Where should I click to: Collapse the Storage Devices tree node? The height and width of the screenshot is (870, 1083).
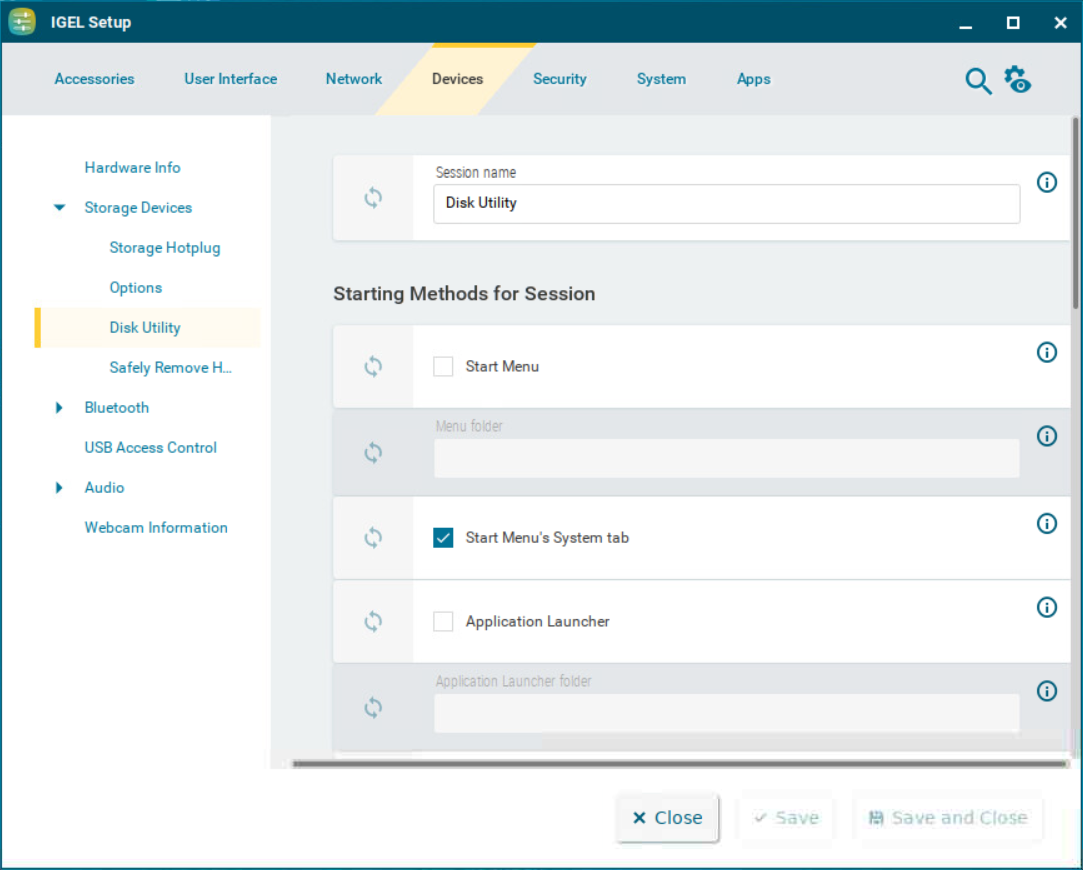(60, 208)
